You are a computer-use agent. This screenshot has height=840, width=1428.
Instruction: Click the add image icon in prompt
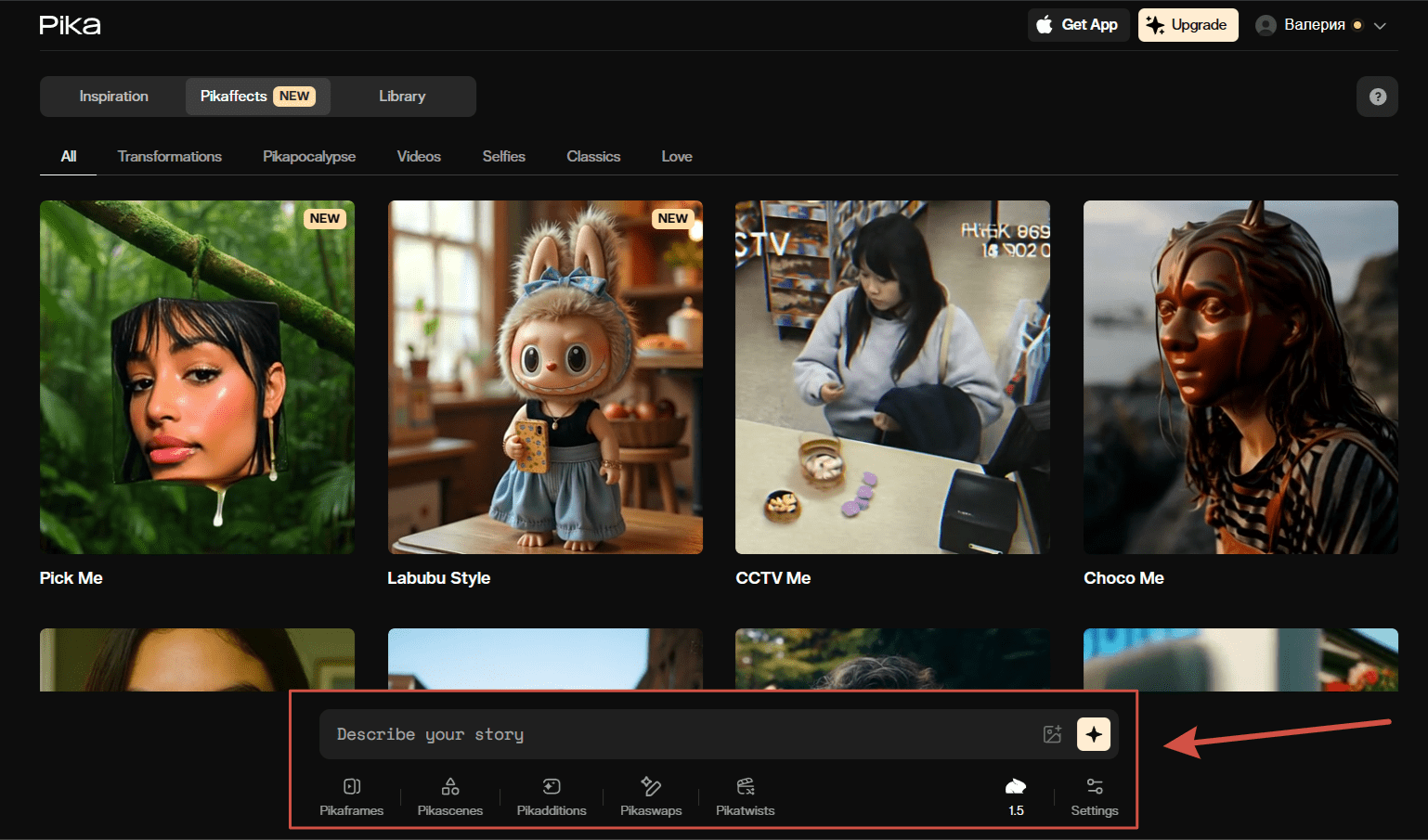coord(1052,734)
